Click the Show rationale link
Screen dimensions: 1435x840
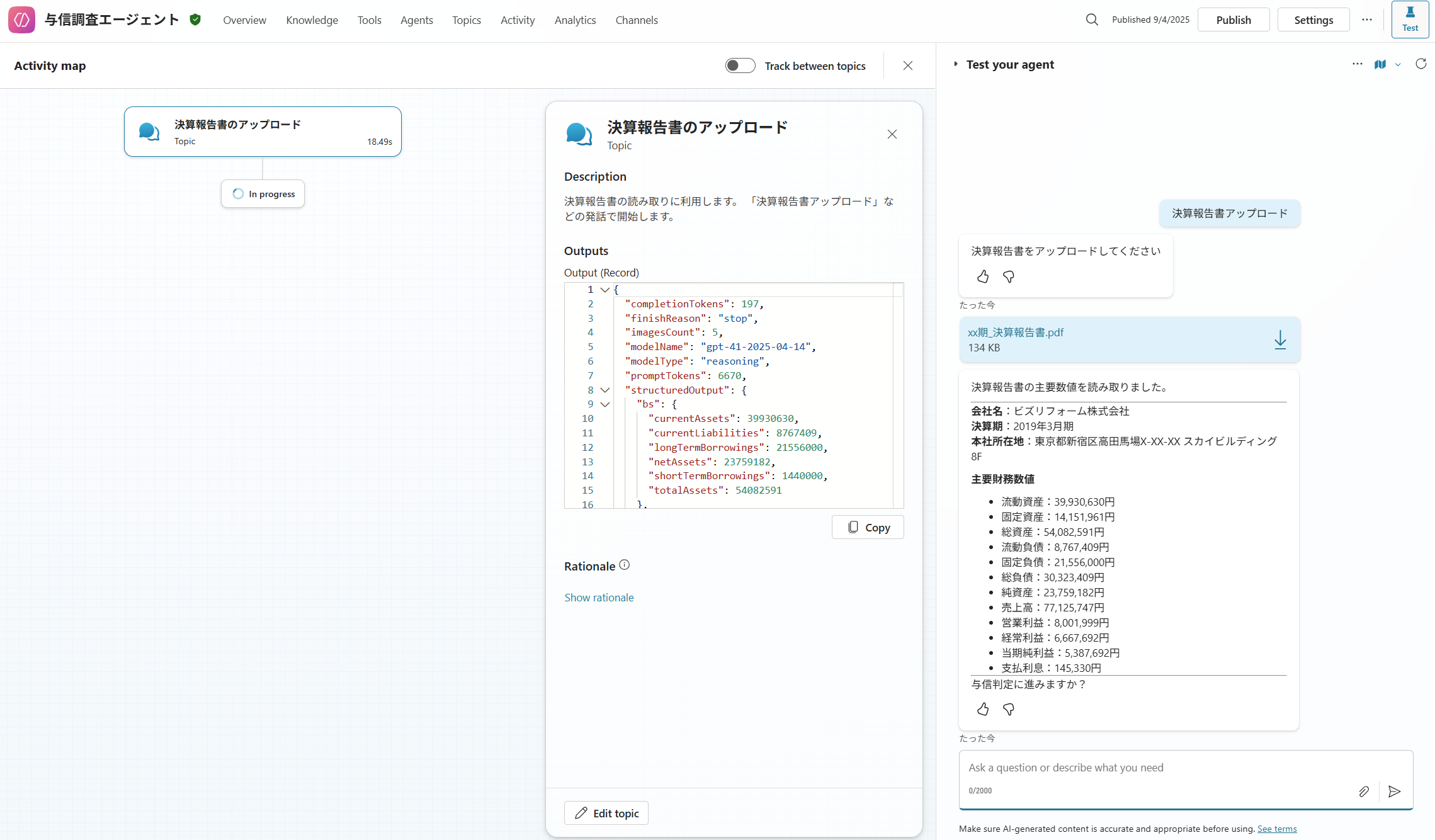[598, 598]
